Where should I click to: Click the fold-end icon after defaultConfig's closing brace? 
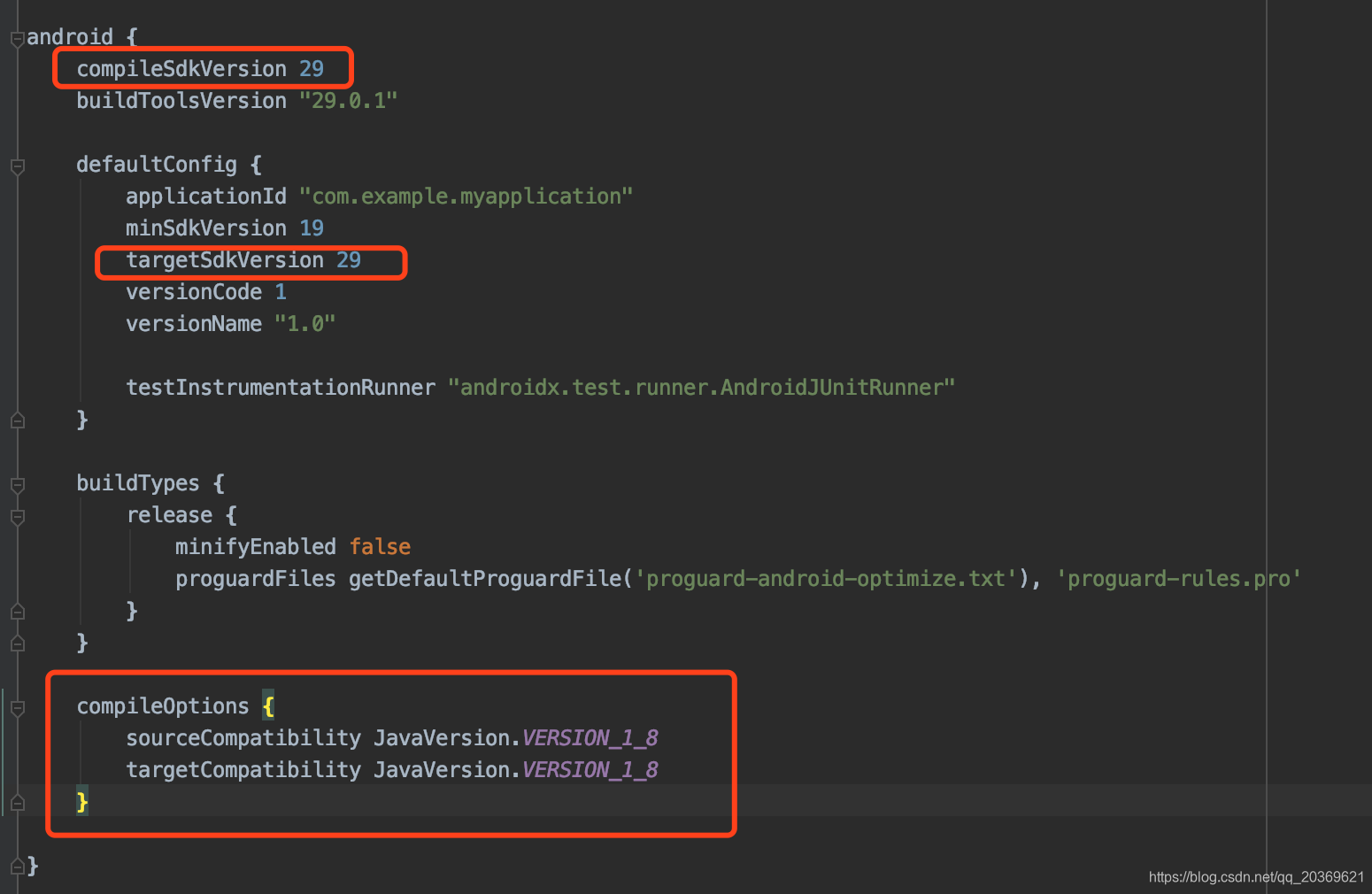17,420
